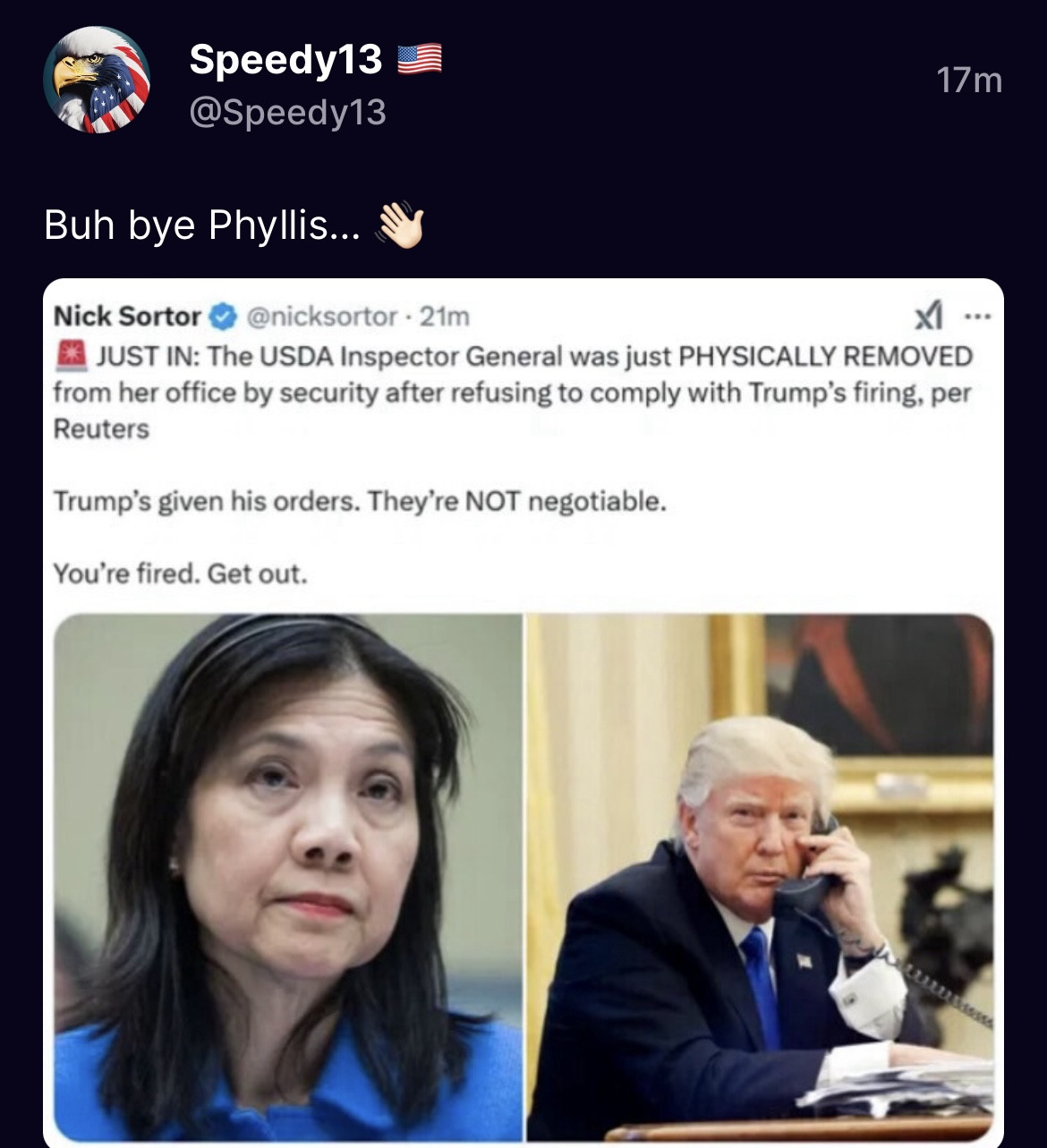Click the 'You're fired. Get out.' line
The height and width of the screenshot is (1148, 1047).
[180, 573]
